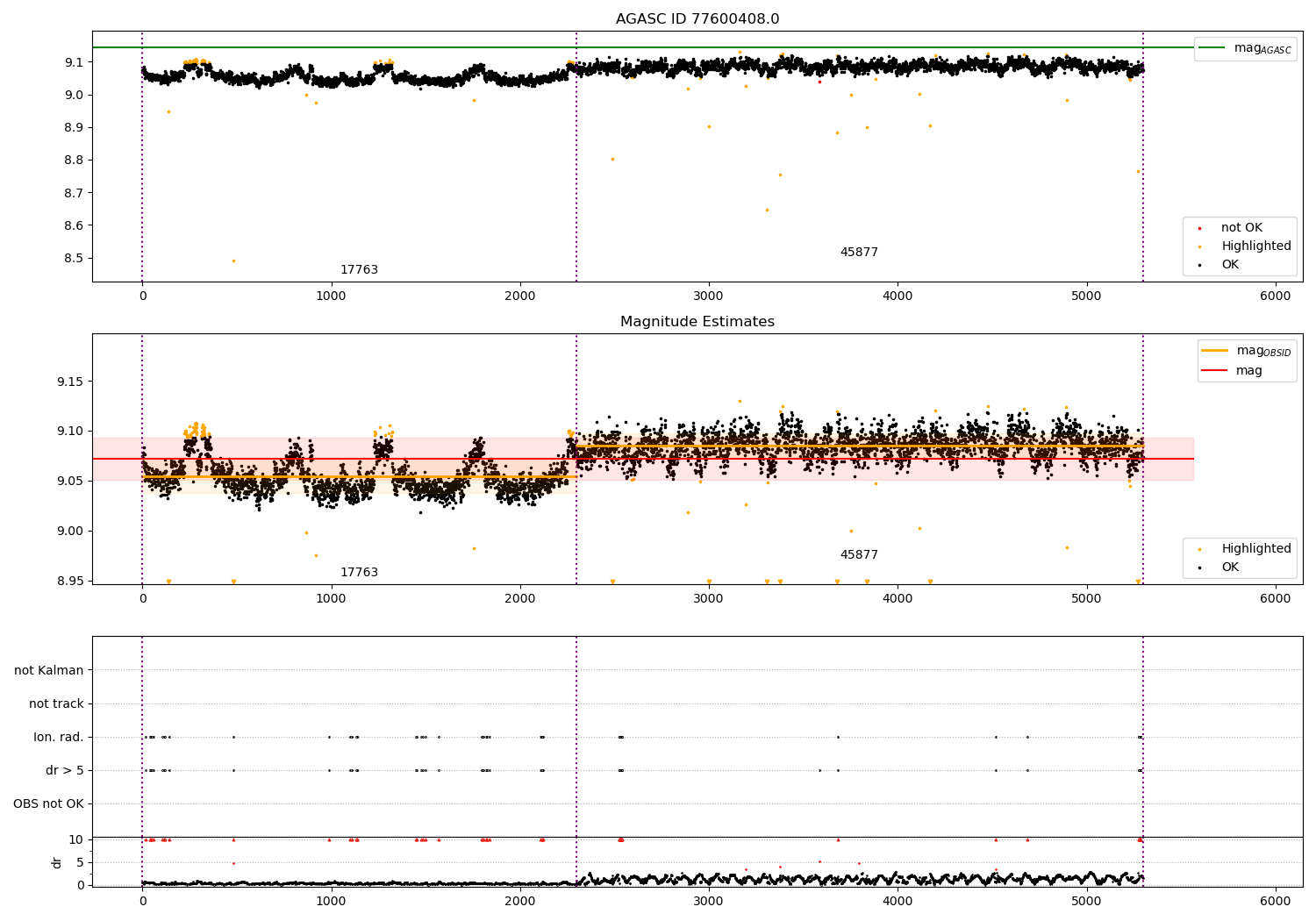This screenshot has height=921, width=1316.
Task: Click y-tick '9.05' in middle panel
Action: point(69,482)
